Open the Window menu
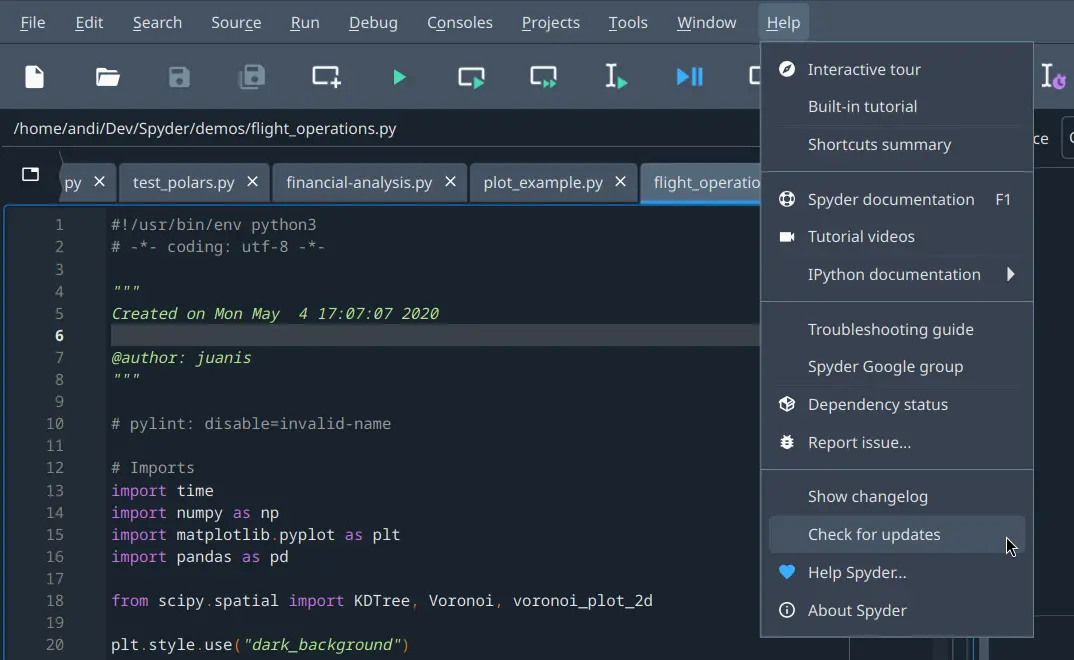The image size is (1074, 660). click(x=707, y=23)
